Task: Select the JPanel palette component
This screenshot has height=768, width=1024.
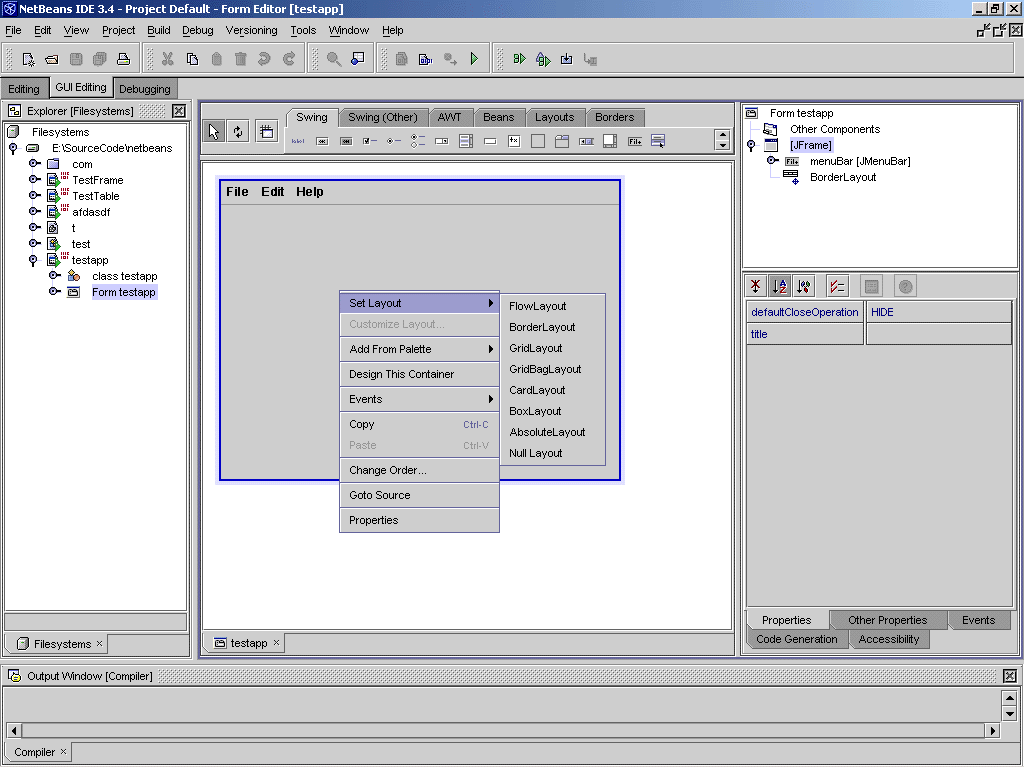Action: click(537, 141)
